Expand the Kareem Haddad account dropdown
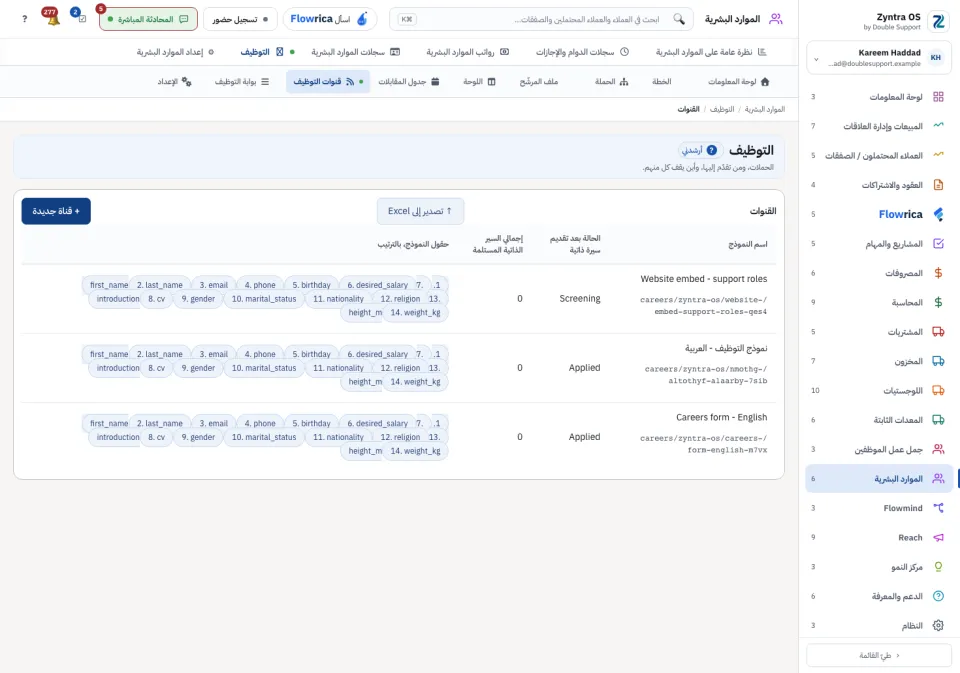 coord(816,59)
